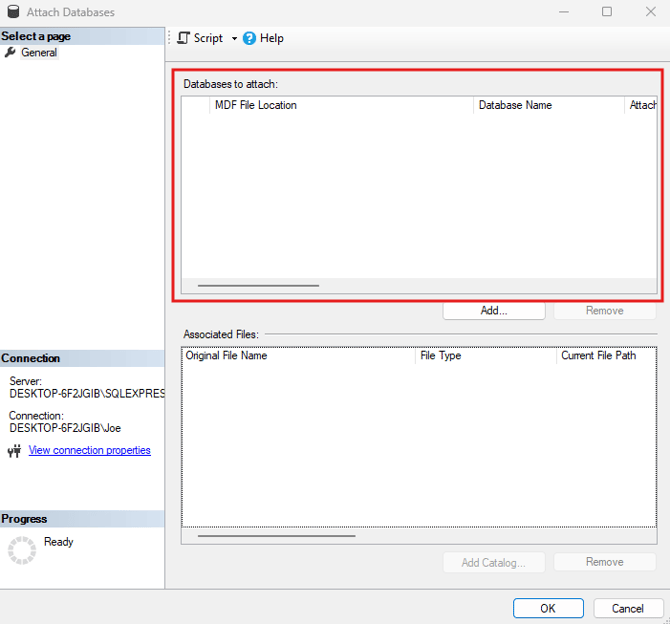Click the progress spinner icon next to Ready
This screenshot has height=624, width=670.
(x=22, y=550)
